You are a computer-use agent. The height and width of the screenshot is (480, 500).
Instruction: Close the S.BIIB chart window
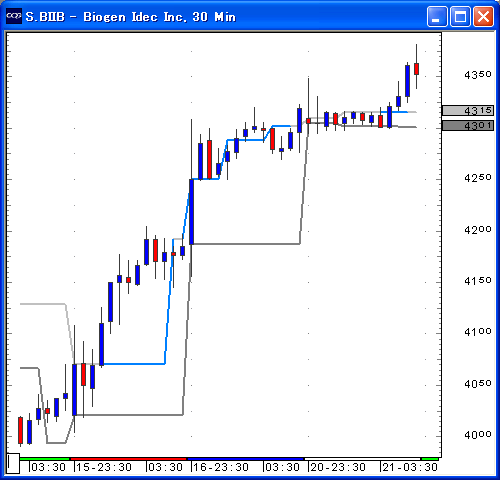coord(483,16)
